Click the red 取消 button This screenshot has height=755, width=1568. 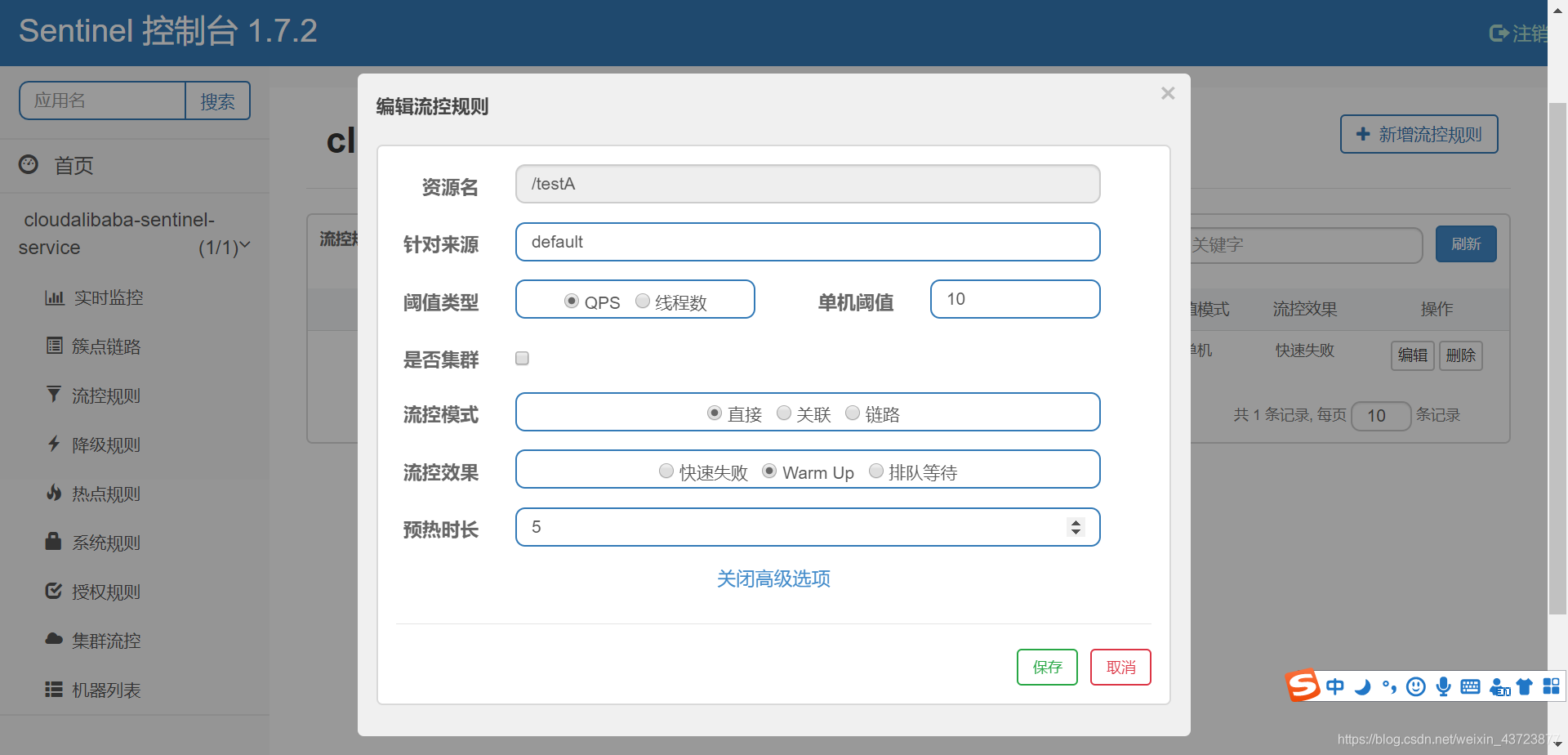point(1120,667)
